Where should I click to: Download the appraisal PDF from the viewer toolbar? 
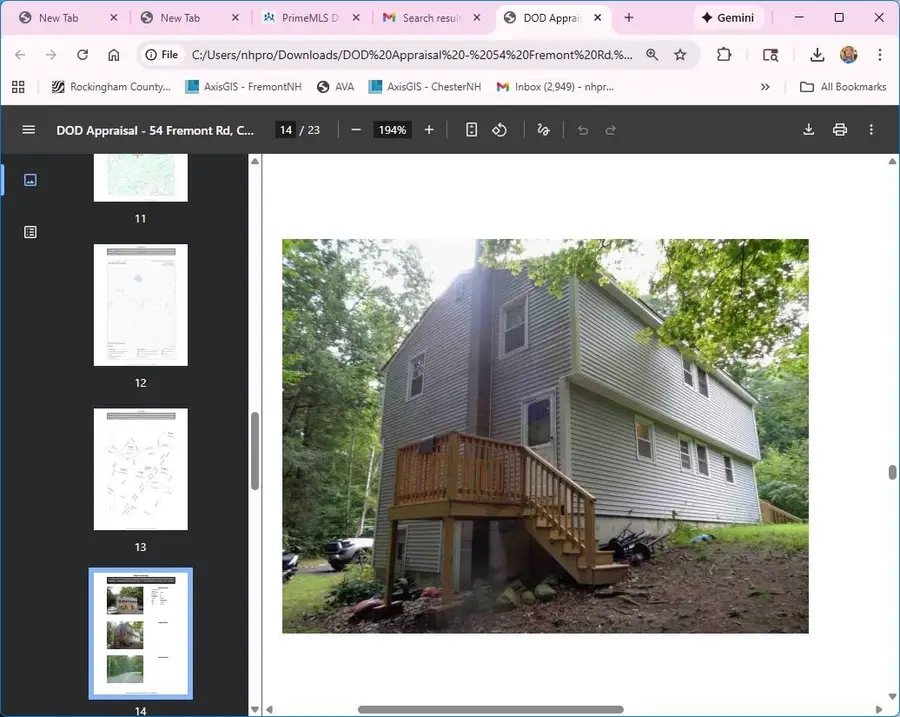pyautogui.click(x=808, y=129)
